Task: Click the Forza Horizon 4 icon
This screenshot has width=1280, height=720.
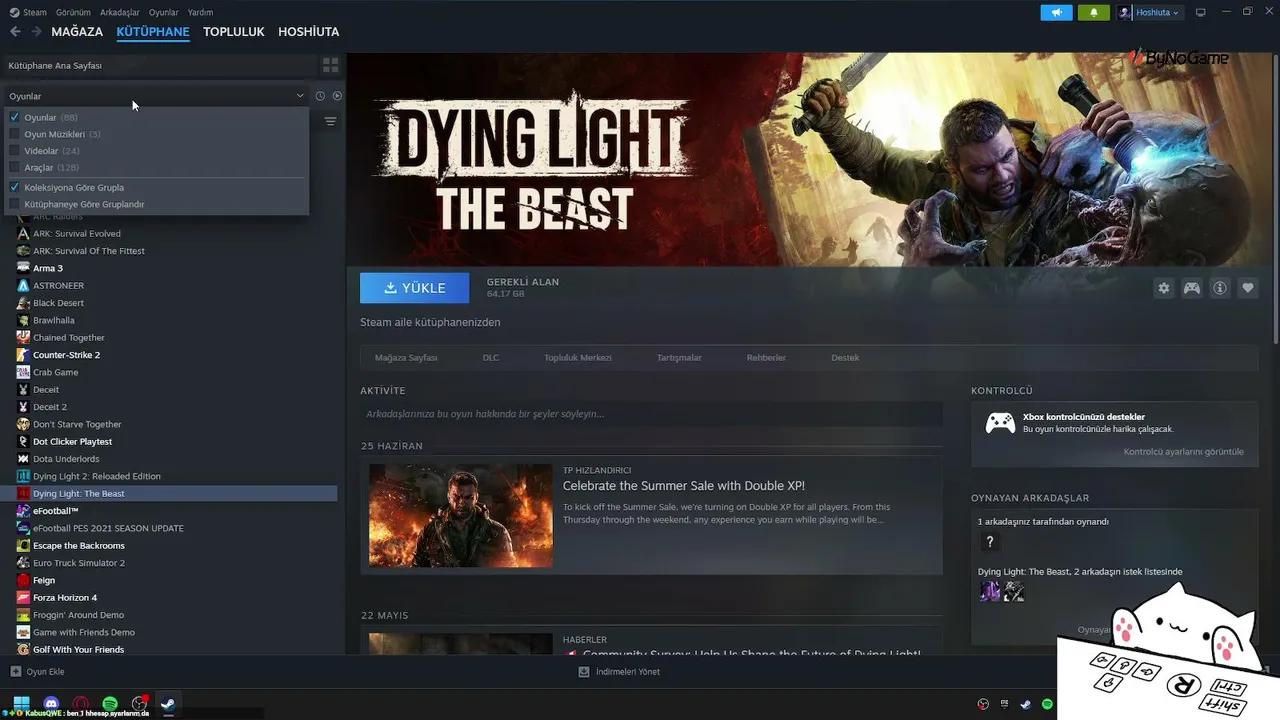Action: pos(24,597)
